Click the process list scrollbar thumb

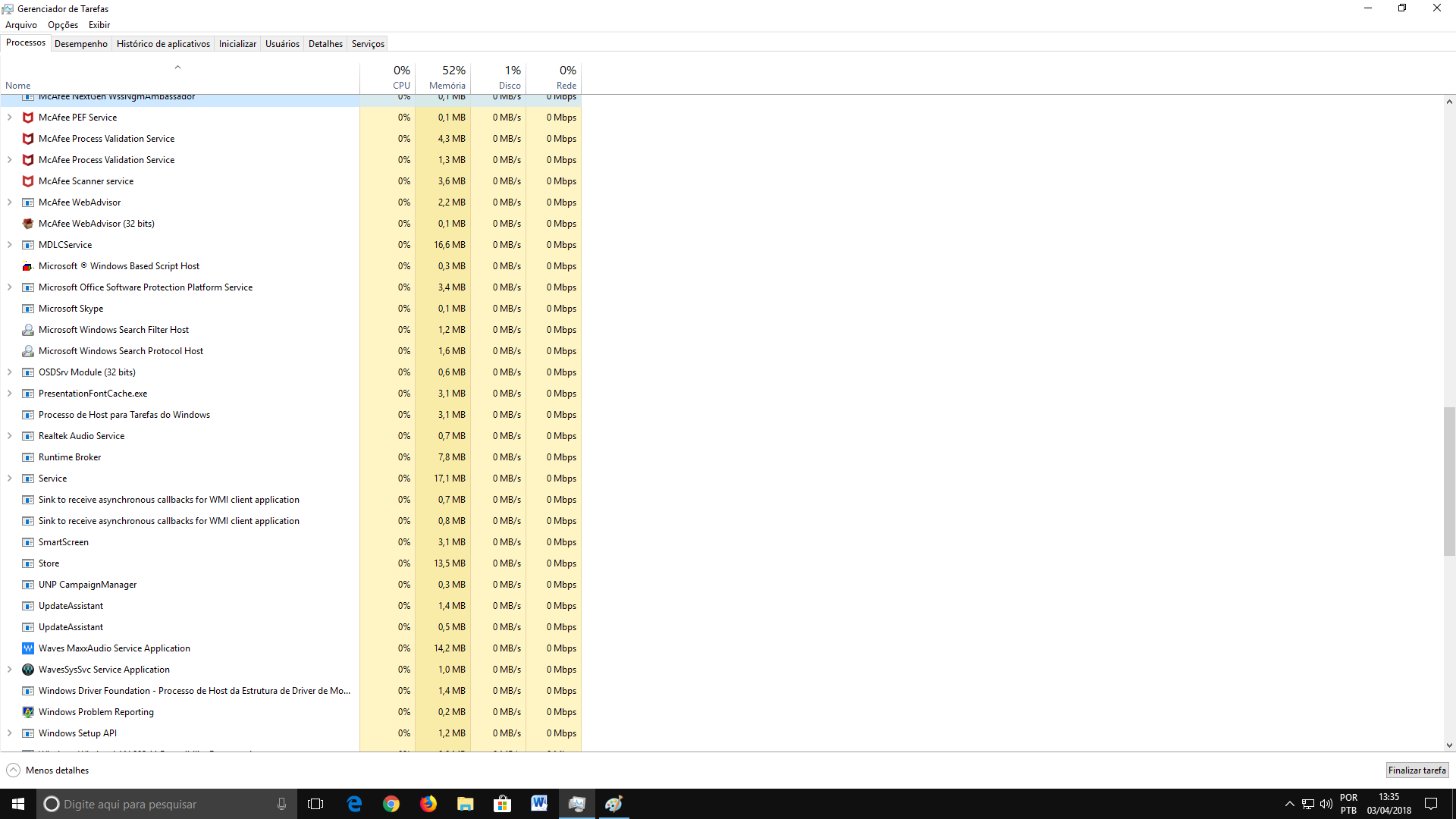click(1449, 482)
